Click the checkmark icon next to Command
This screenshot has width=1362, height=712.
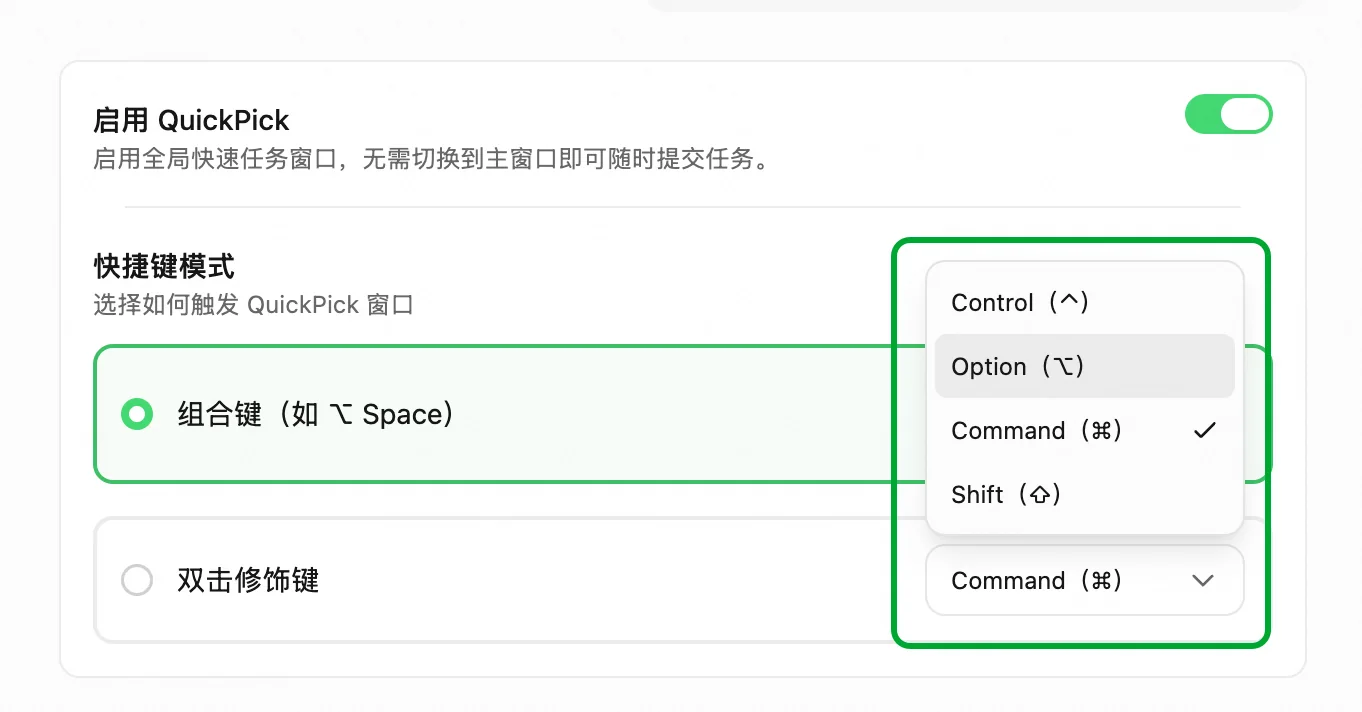click(x=1205, y=431)
